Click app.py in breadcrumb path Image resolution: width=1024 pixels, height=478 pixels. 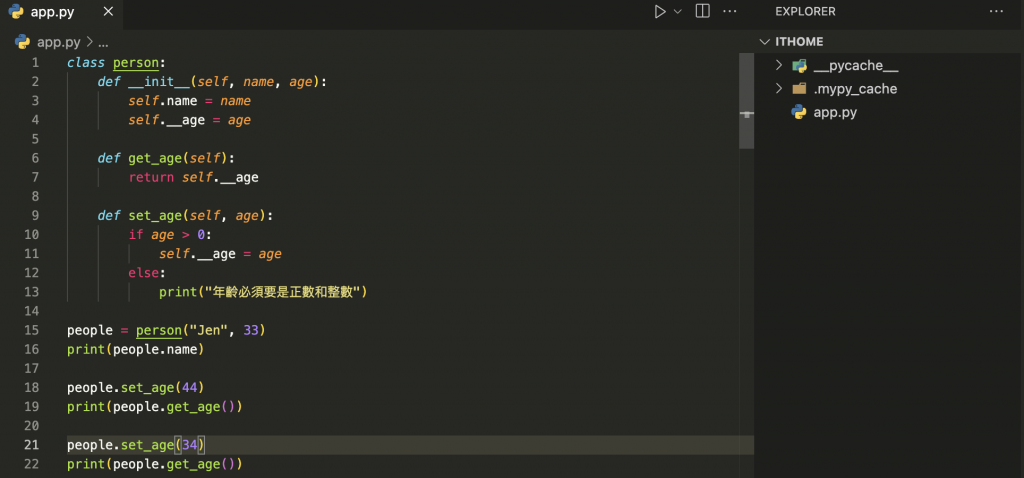click(59, 42)
